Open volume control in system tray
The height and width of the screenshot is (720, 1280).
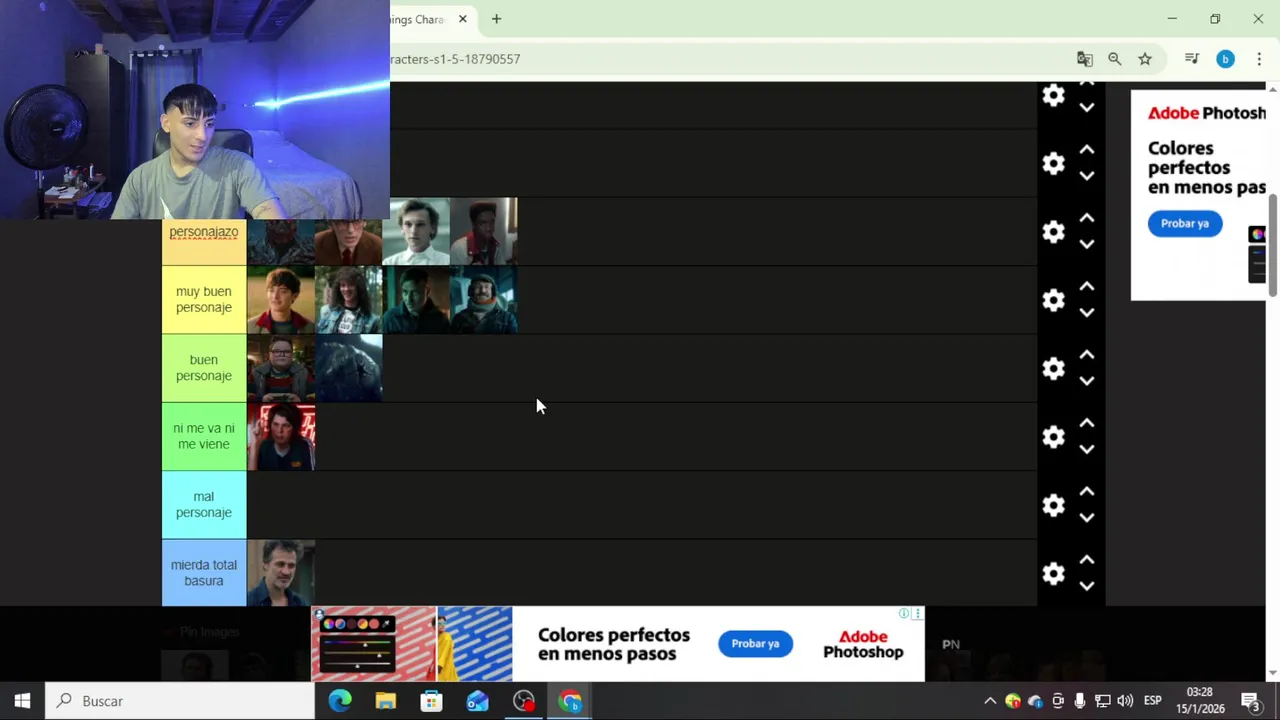pos(1125,701)
